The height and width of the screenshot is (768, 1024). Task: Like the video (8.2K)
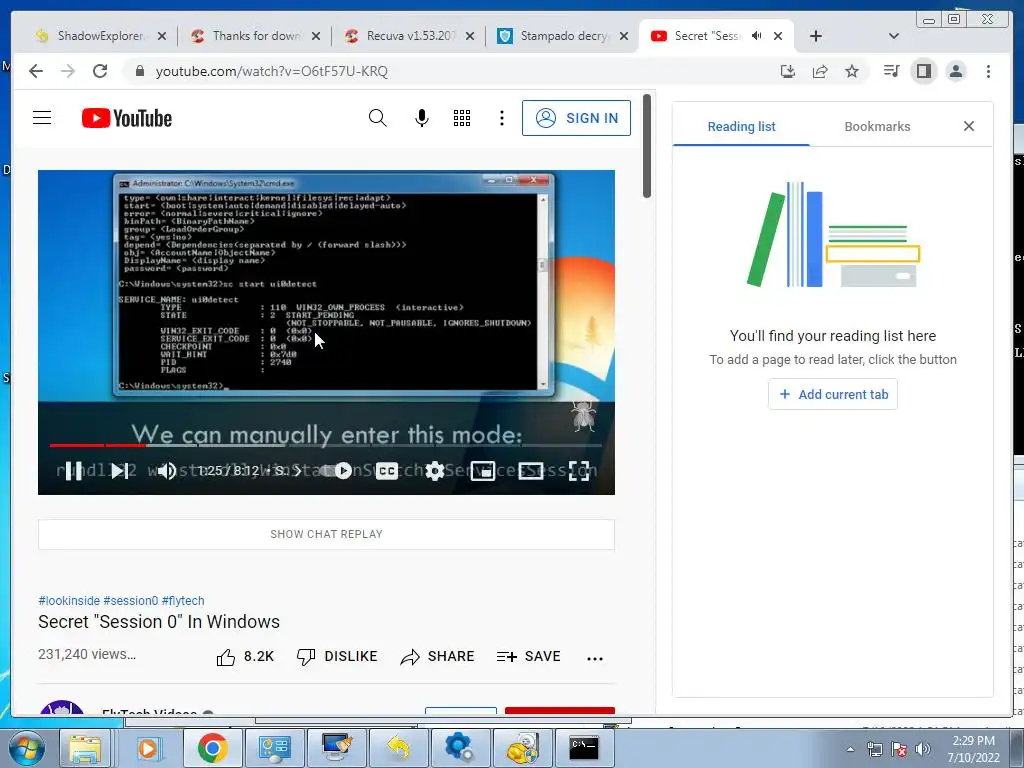coord(244,656)
